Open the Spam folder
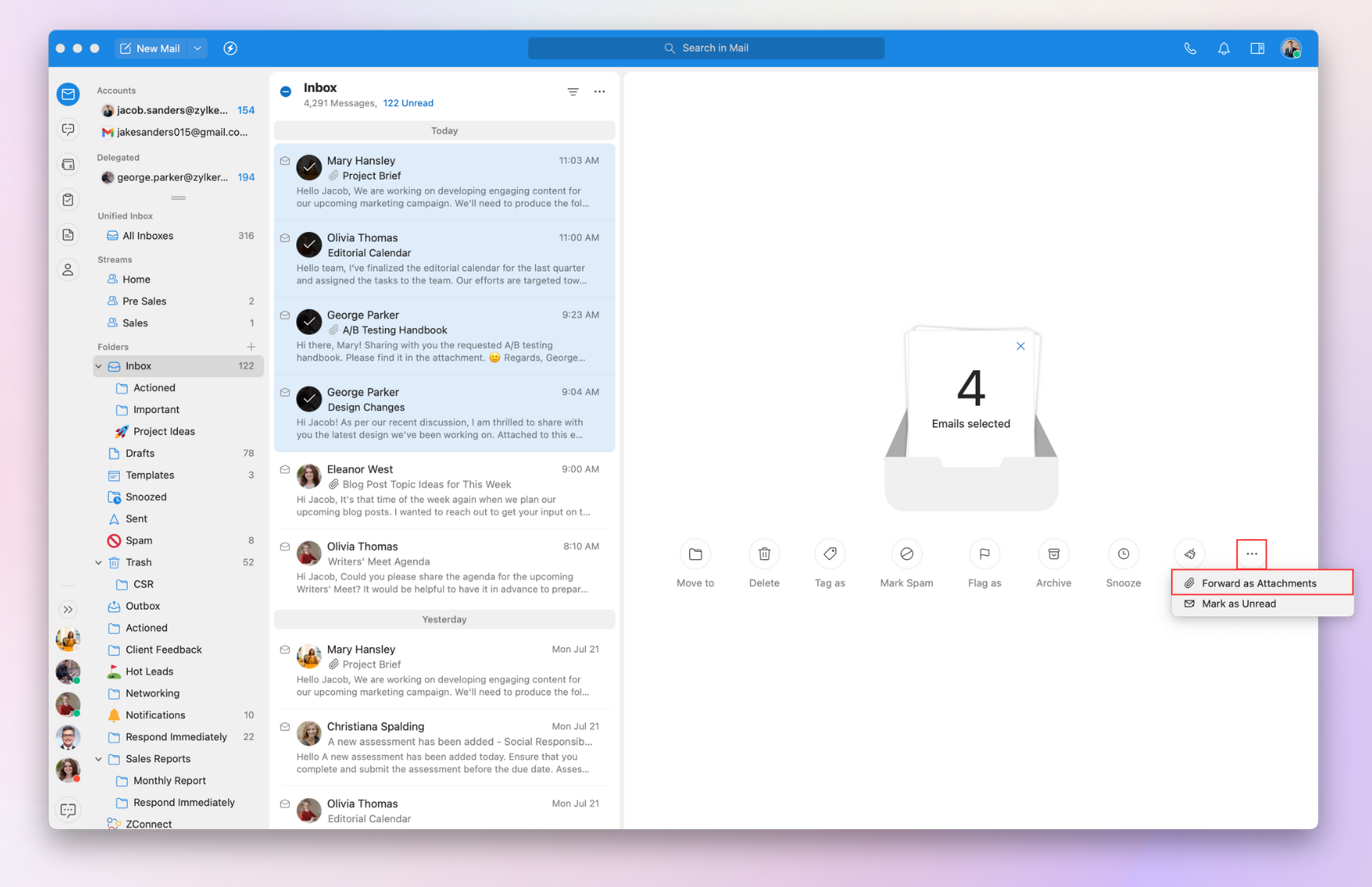Image resolution: width=1372 pixels, height=887 pixels. pos(179,541)
